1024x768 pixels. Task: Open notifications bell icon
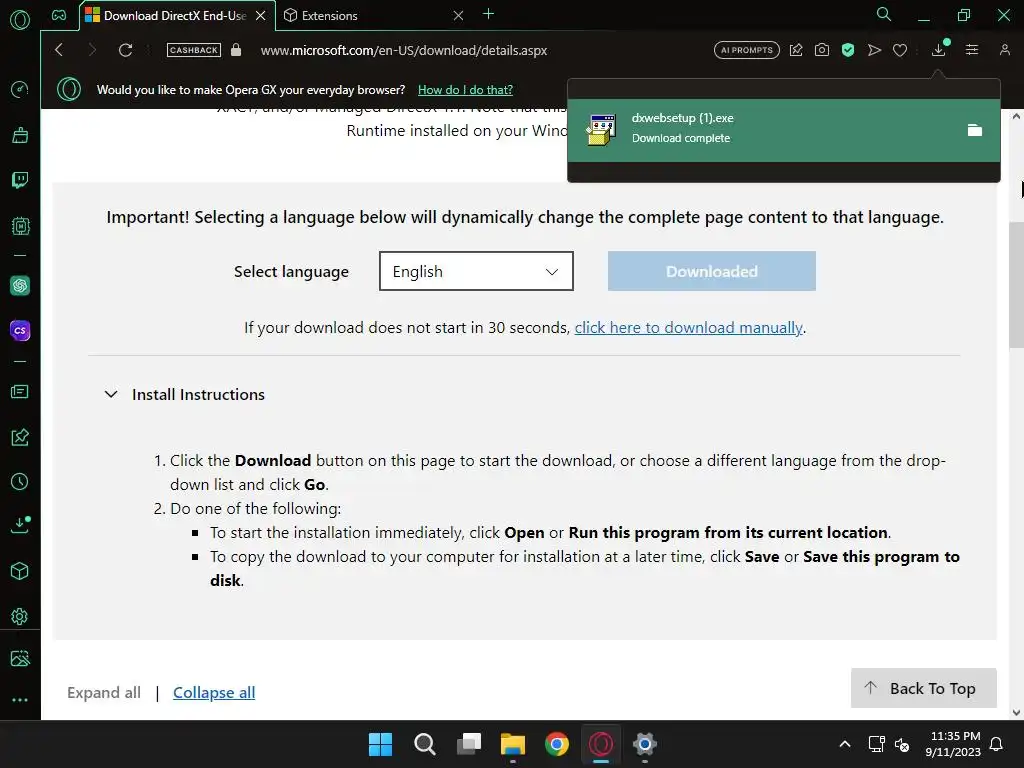tap(997, 744)
